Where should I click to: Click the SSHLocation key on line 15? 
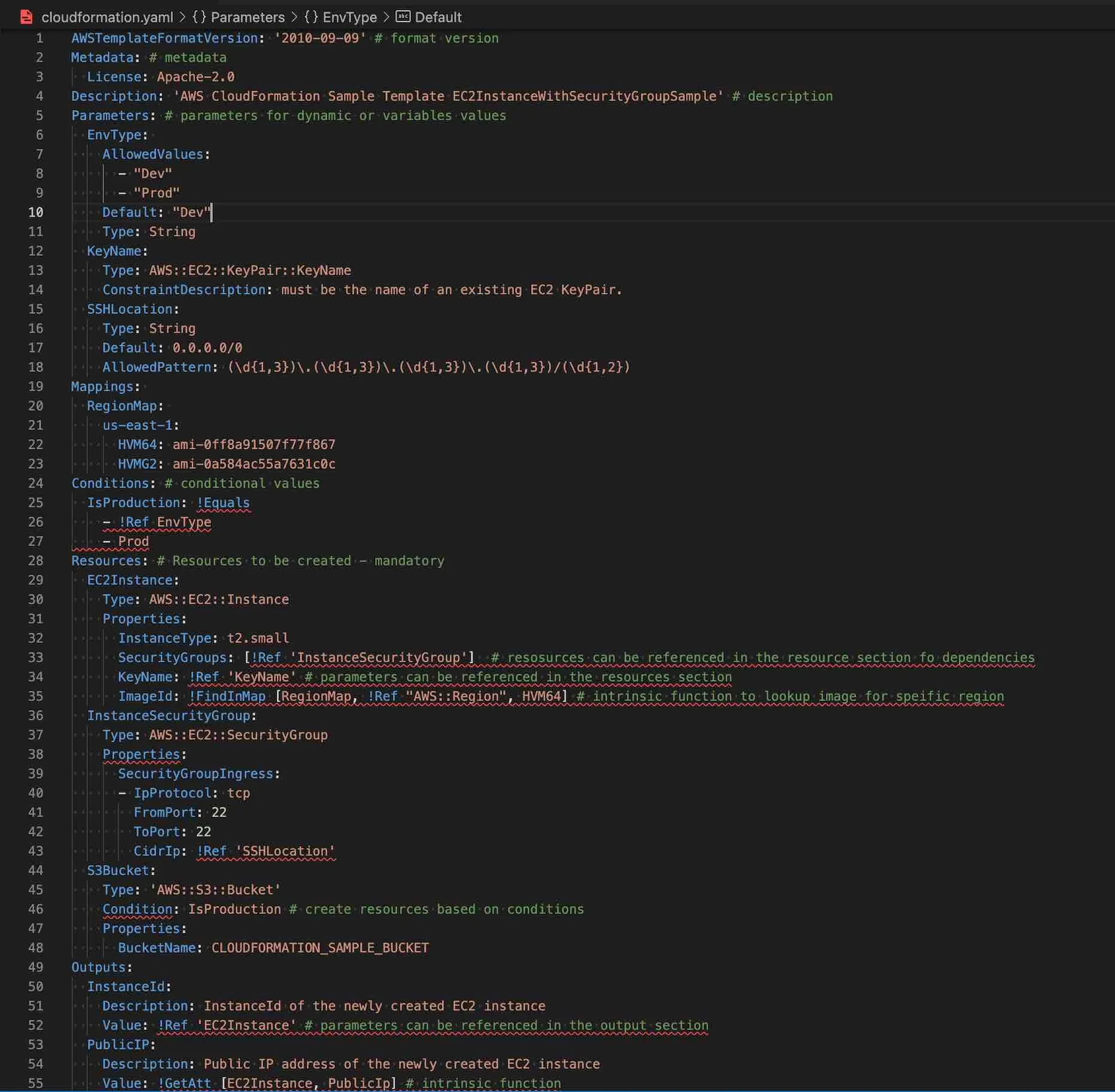(x=130, y=309)
